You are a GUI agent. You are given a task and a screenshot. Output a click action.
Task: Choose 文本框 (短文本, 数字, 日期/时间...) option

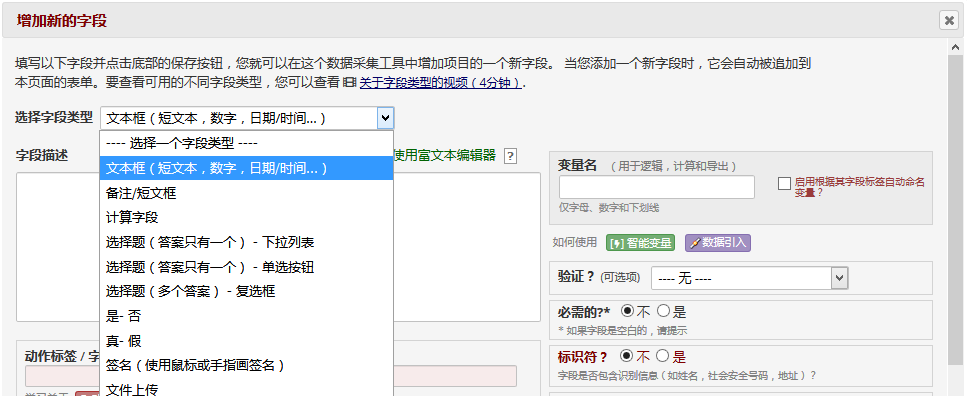pyautogui.click(x=246, y=168)
